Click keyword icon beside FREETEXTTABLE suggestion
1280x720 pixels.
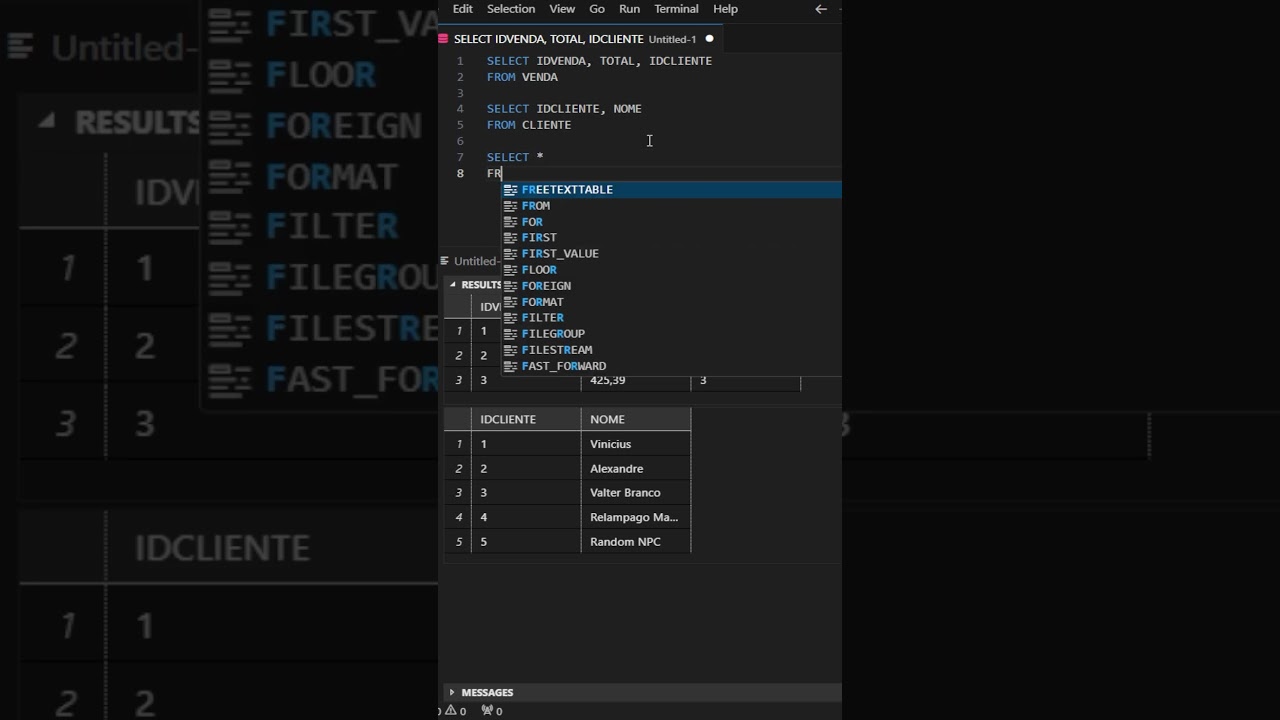[511, 190]
